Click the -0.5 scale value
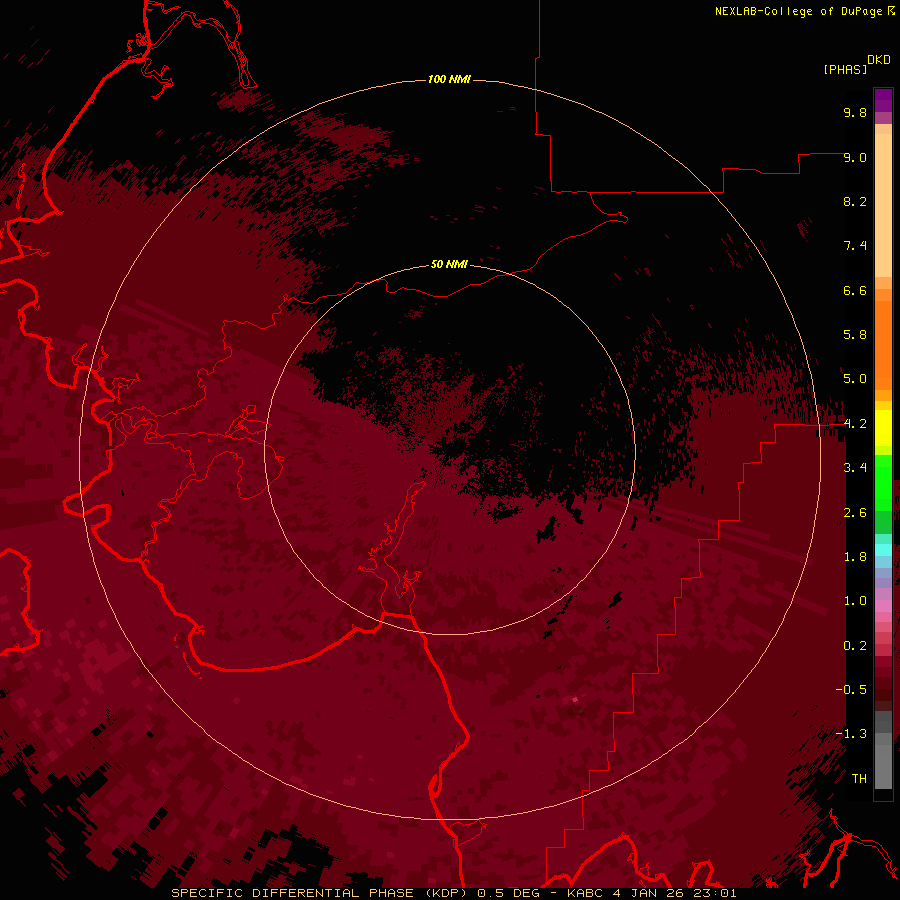This screenshot has width=900, height=900. point(851,690)
